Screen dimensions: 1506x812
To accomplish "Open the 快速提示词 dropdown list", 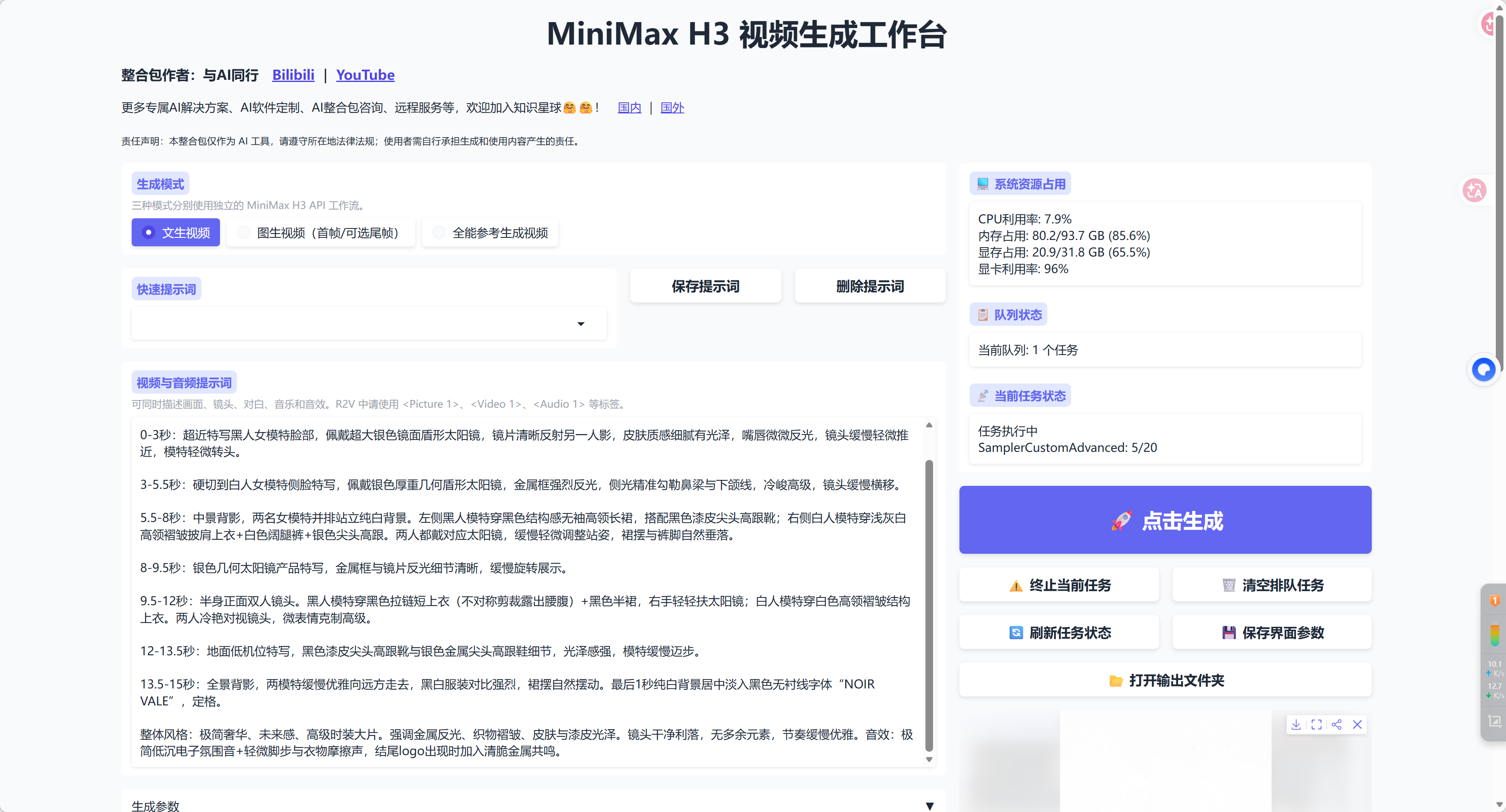I will tap(369, 323).
